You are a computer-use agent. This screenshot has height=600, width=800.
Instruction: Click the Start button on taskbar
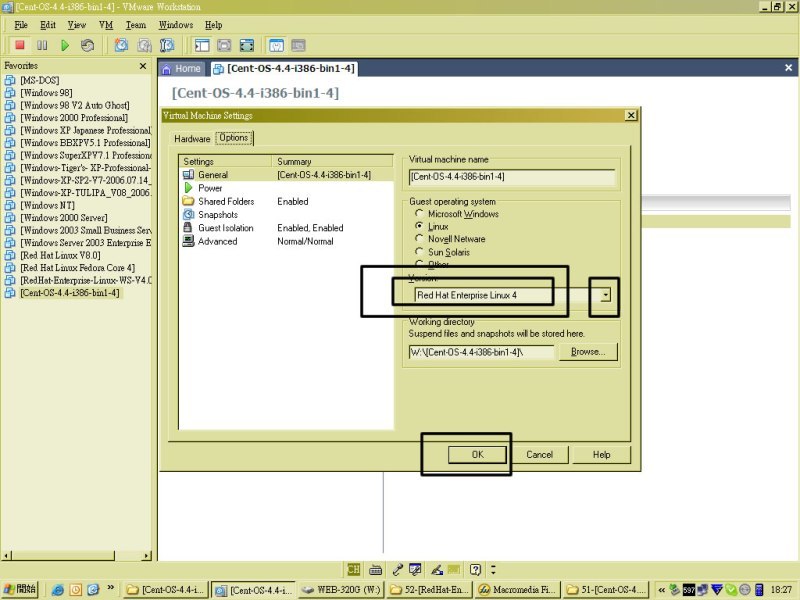(x=20, y=589)
